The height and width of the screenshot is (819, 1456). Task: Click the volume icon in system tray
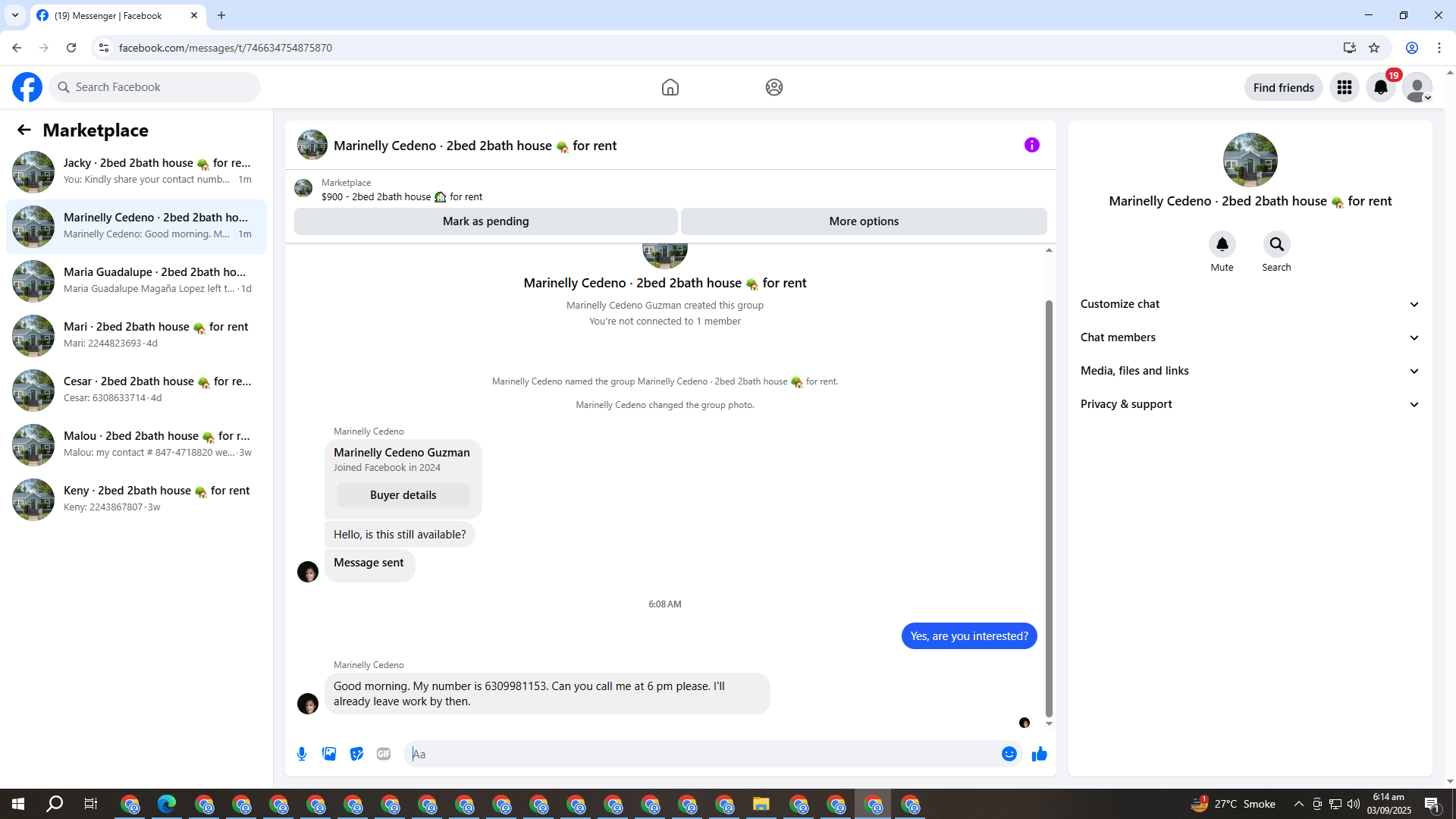[x=1354, y=804]
